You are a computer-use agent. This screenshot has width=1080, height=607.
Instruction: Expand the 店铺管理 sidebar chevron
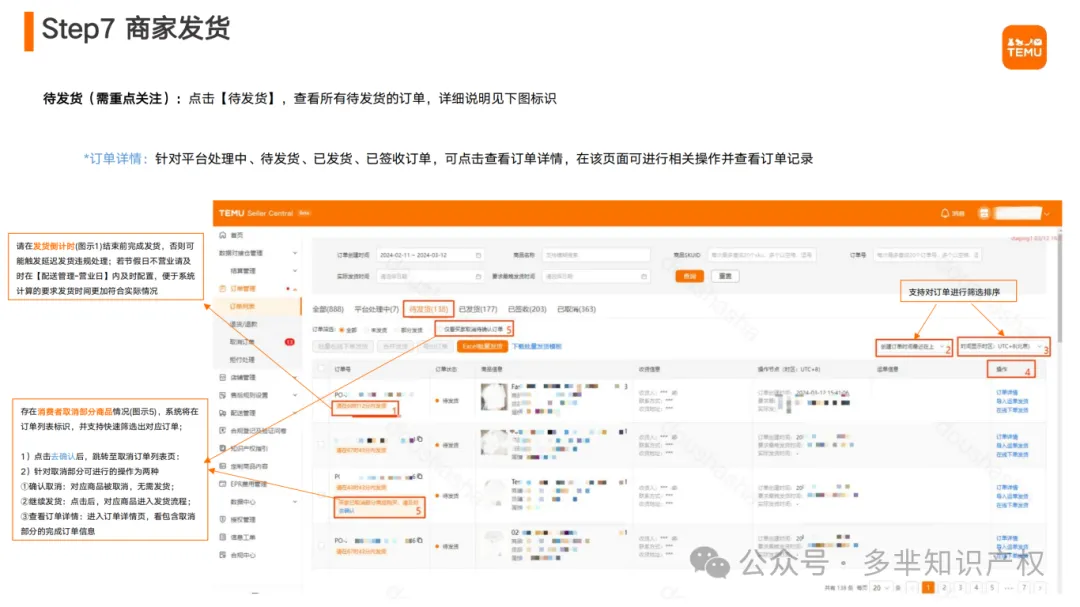click(x=295, y=378)
